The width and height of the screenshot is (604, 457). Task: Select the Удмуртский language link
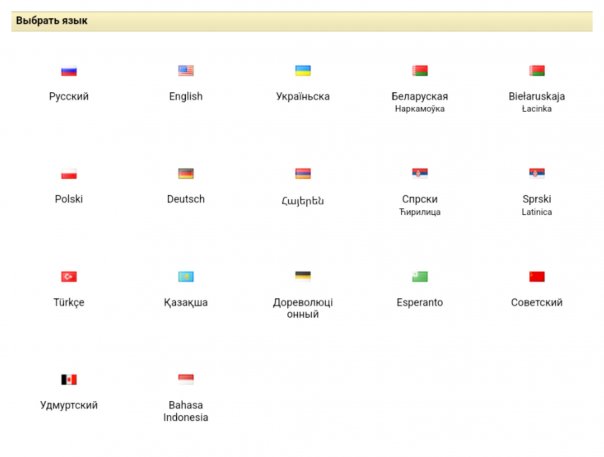69,405
